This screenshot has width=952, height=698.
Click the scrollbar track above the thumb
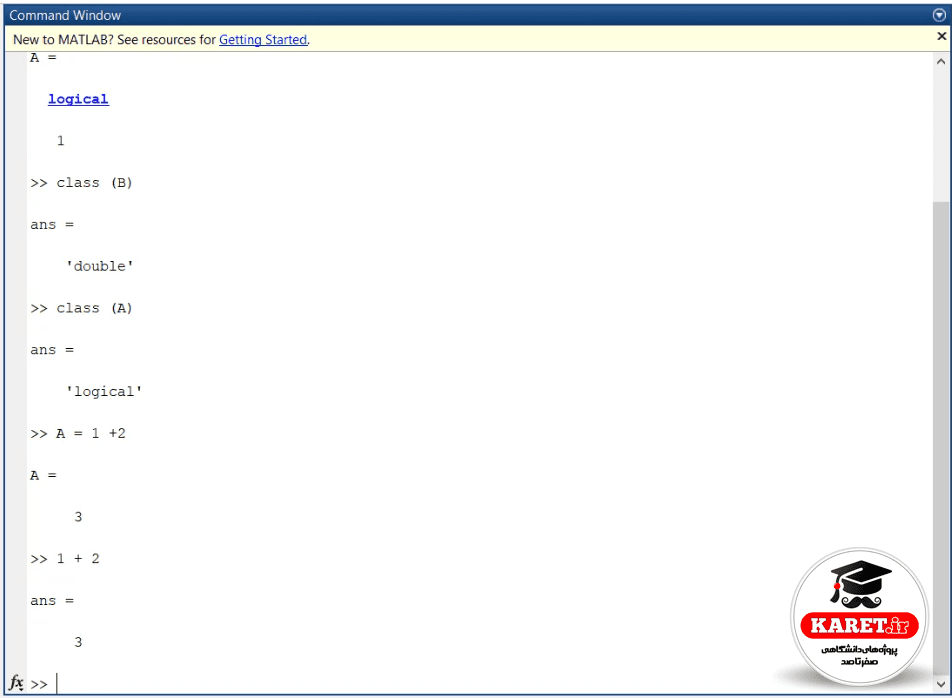941,135
